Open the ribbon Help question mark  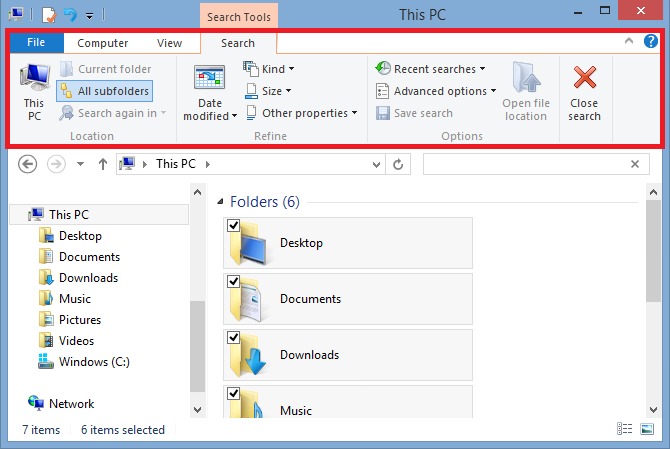[650, 41]
